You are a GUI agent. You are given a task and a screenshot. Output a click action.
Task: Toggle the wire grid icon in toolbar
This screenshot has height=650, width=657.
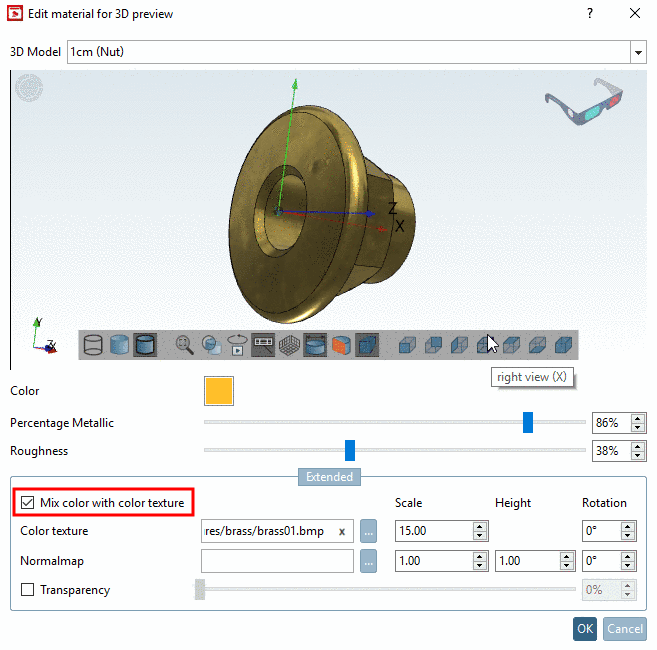pos(289,345)
